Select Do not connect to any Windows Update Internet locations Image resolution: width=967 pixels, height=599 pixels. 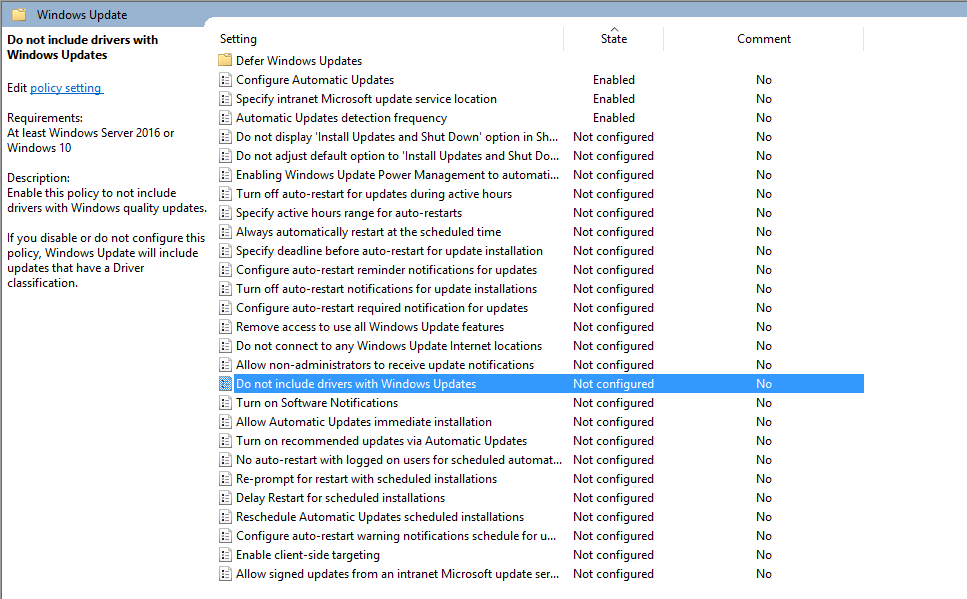click(x=389, y=346)
